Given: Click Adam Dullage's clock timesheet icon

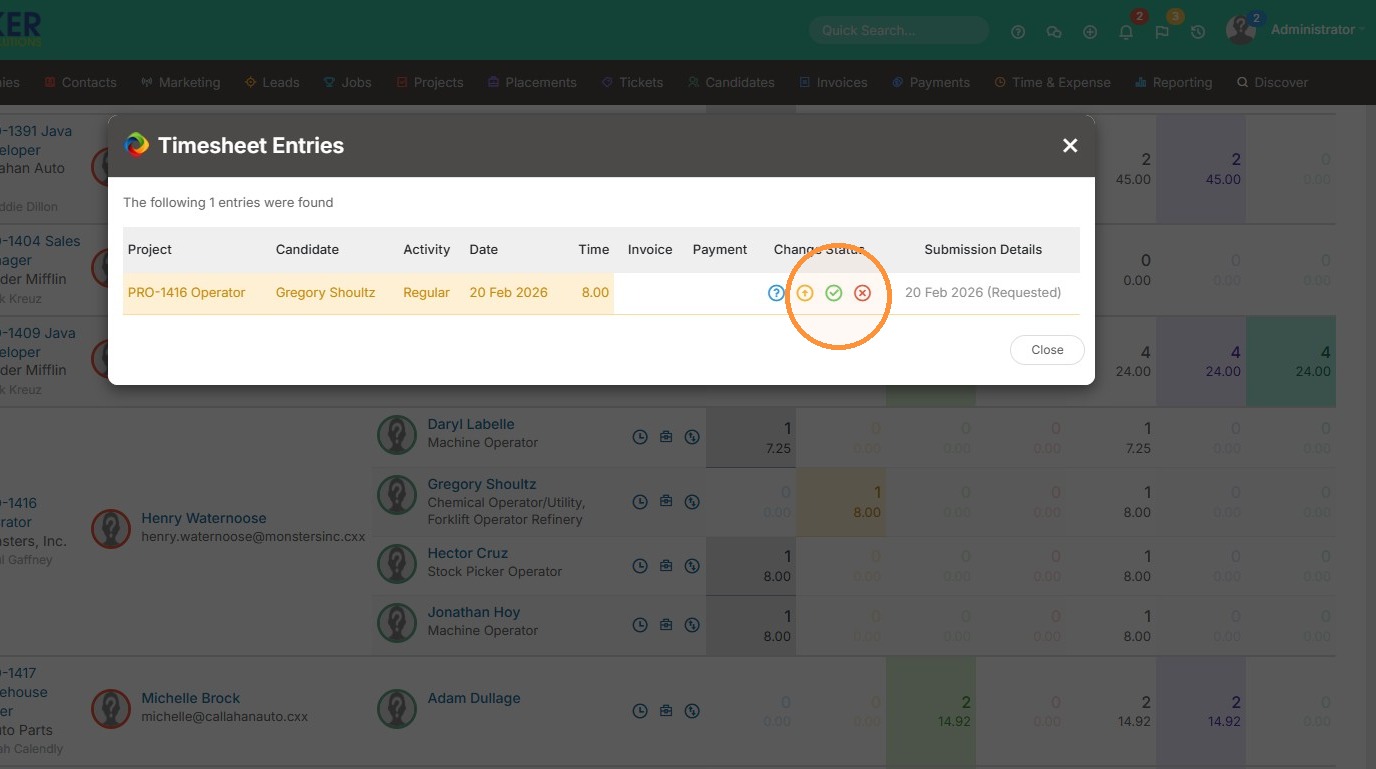Looking at the screenshot, I should coord(640,711).
